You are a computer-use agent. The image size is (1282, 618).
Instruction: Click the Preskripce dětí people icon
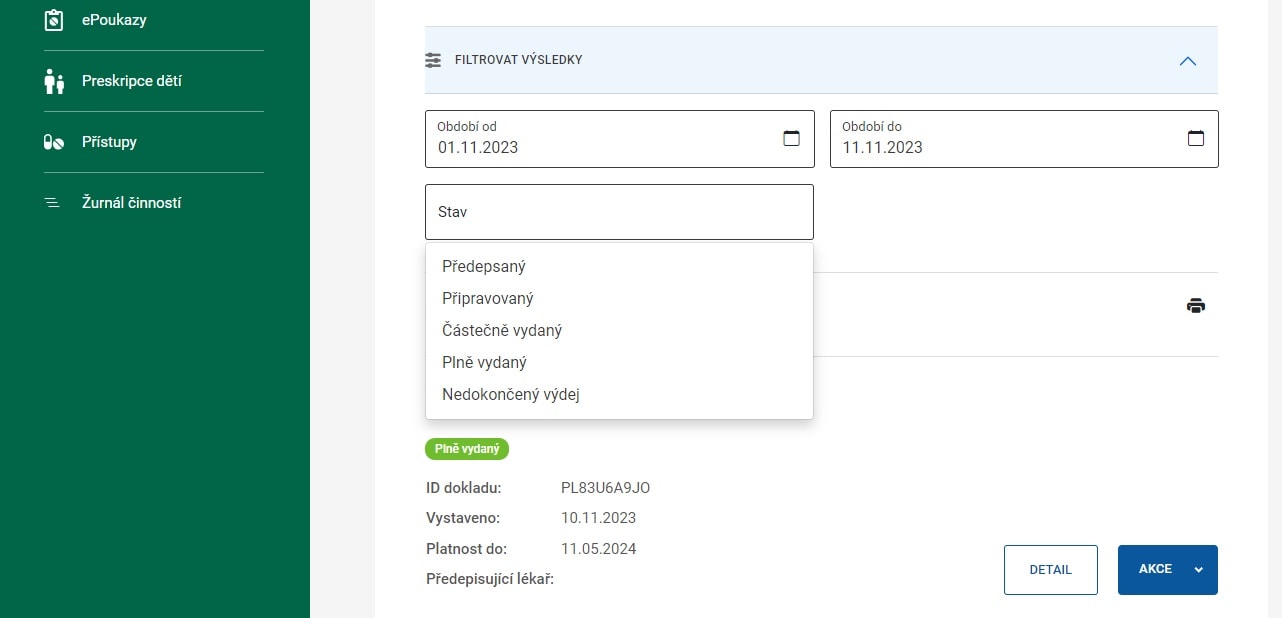click(x=54, y=81)
